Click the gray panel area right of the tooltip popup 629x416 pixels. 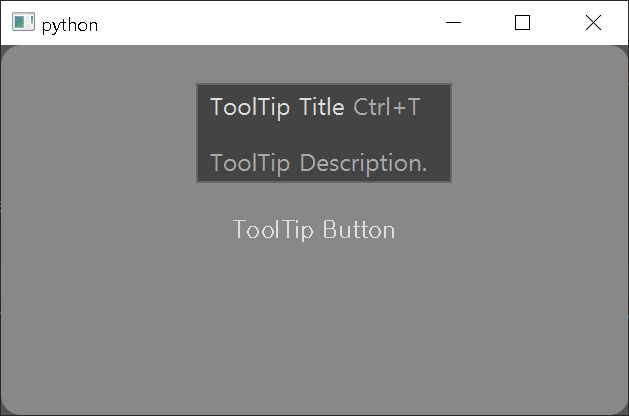point(540,133)
